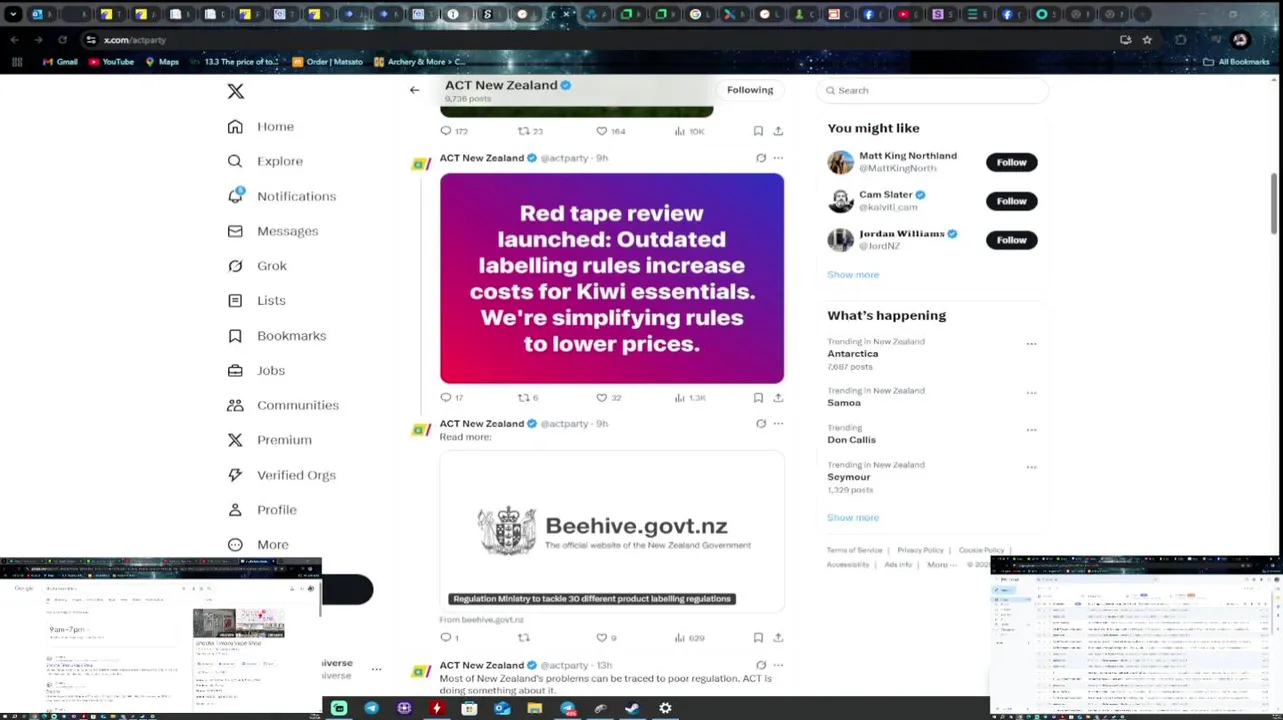The image size is (1283, 720).
Task: Click the Terms of Service footer link
Action: tap(854, 550)
